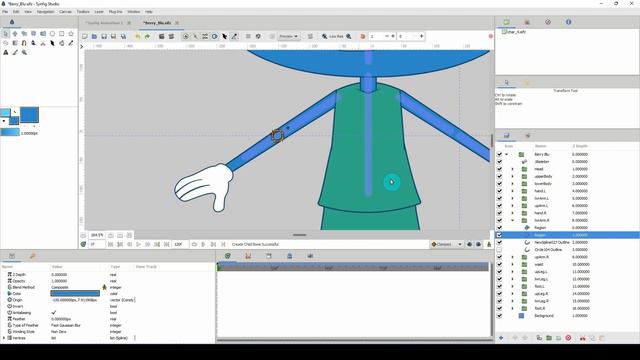Select the SmoothMove tool in the toolbox

click(x=15, y=33)
